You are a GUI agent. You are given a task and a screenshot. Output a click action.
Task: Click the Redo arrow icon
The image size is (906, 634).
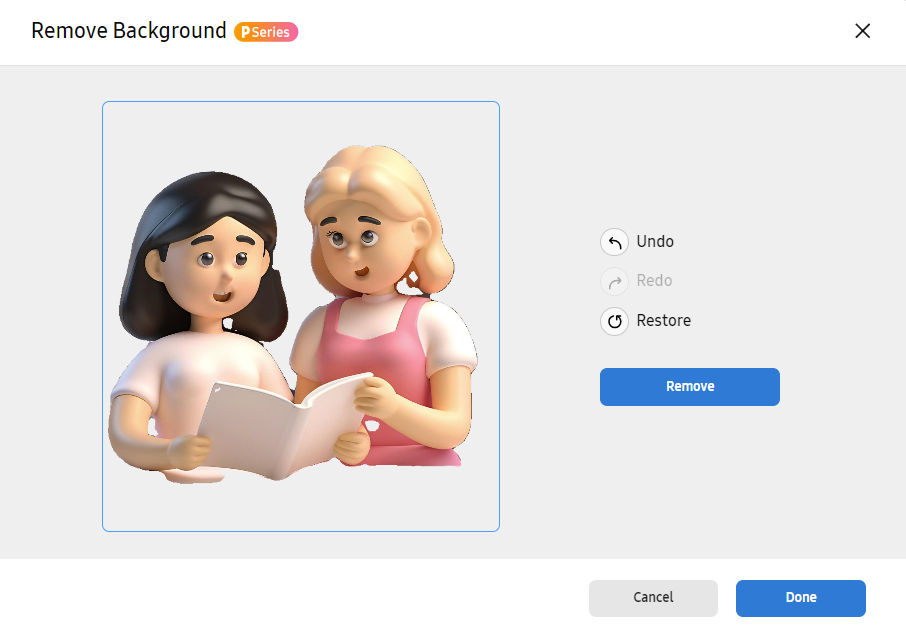(614, 281)
